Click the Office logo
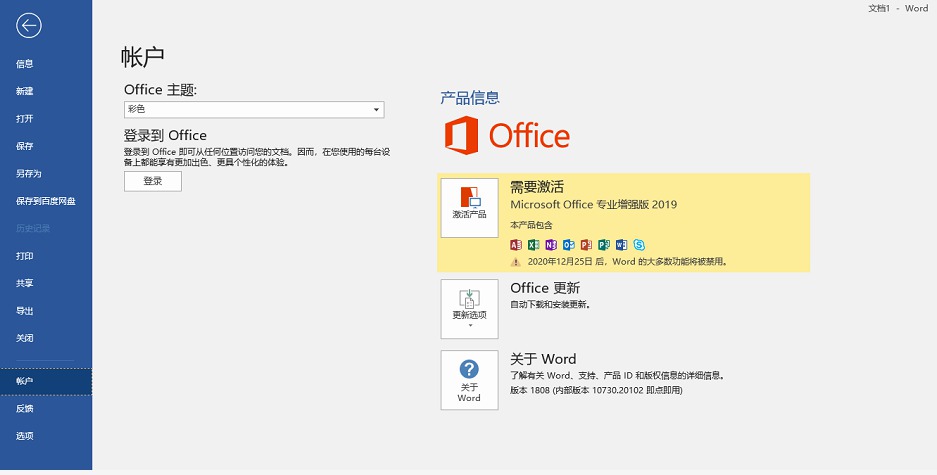 click(507, 136)
